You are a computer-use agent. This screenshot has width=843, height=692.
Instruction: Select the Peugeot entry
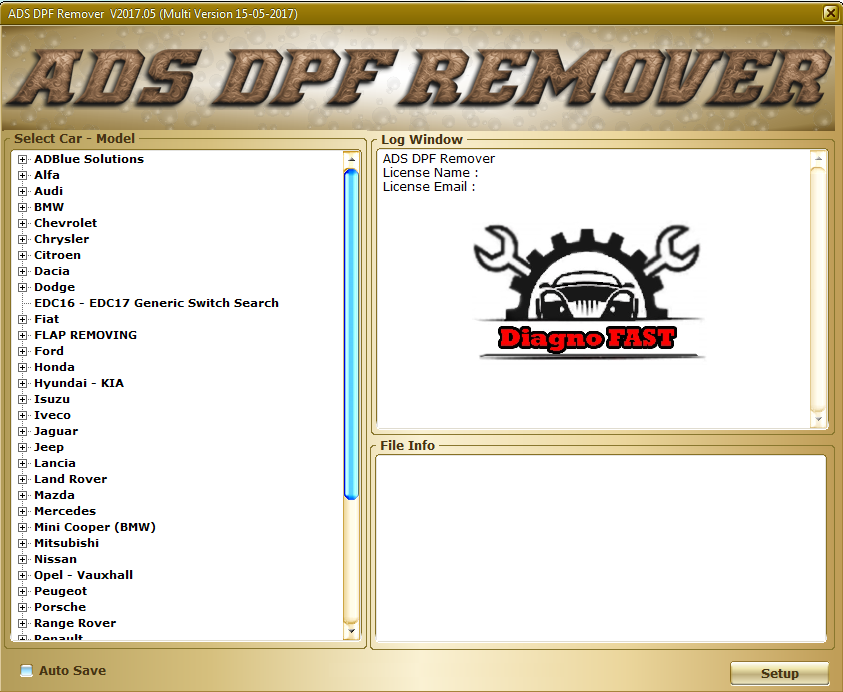pyautogui.click(x=60, y=591)
